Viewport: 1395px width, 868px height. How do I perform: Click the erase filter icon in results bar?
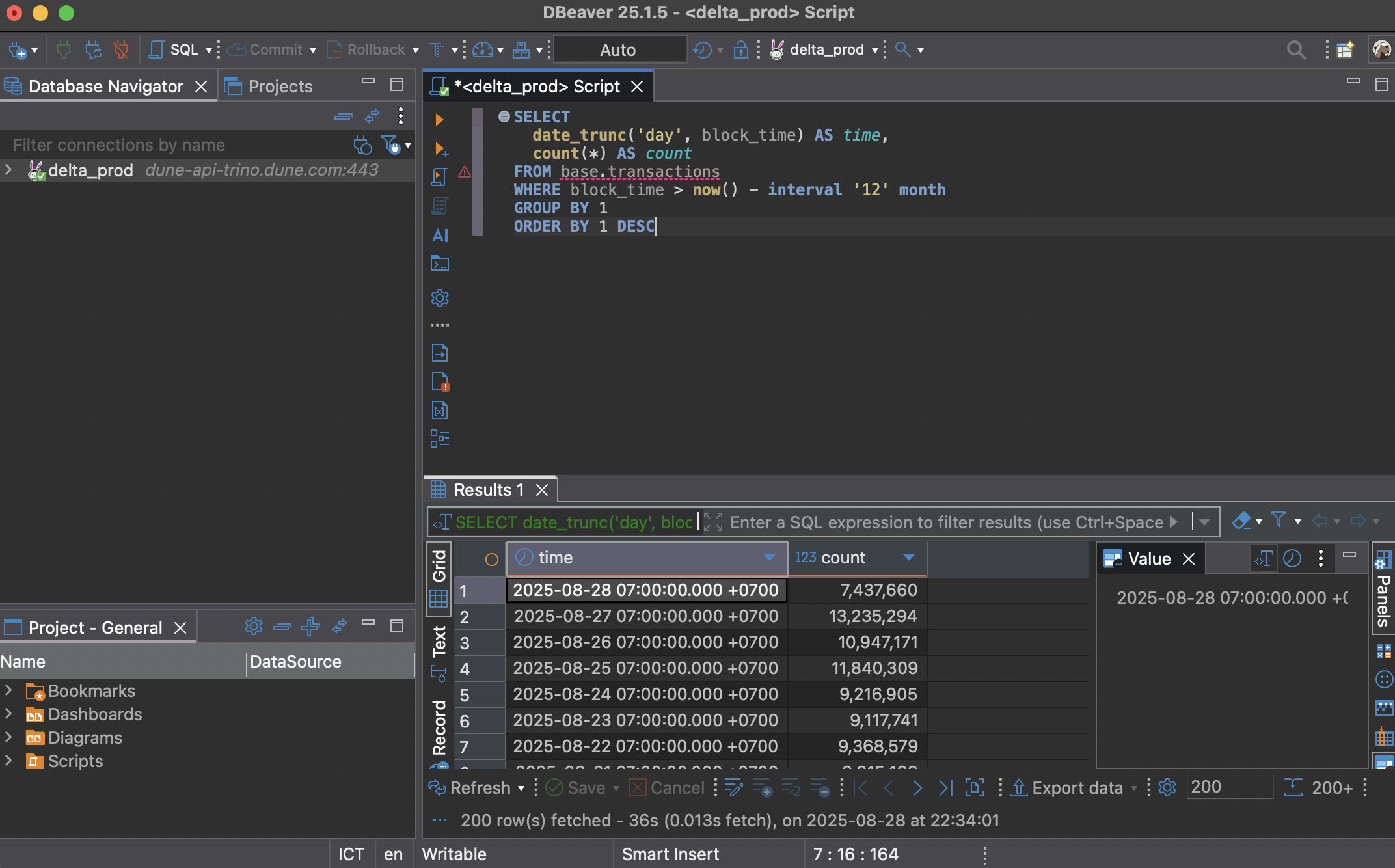click(x=1241, y=521)
